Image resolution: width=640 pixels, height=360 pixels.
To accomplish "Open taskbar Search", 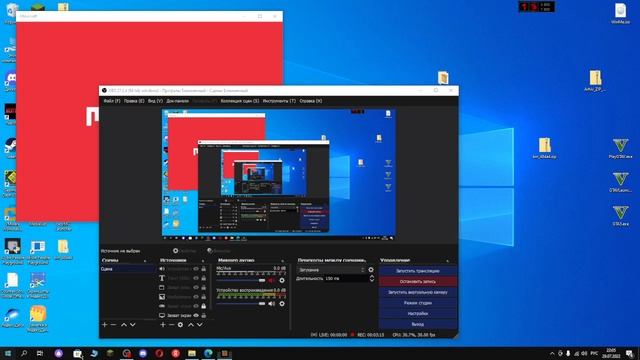I will [x=24, y=353].
